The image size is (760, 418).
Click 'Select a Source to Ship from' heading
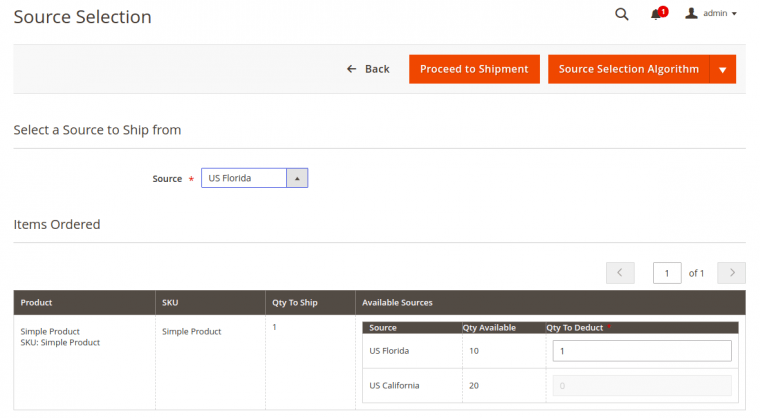pyautogui.click(x=97, y=130)
